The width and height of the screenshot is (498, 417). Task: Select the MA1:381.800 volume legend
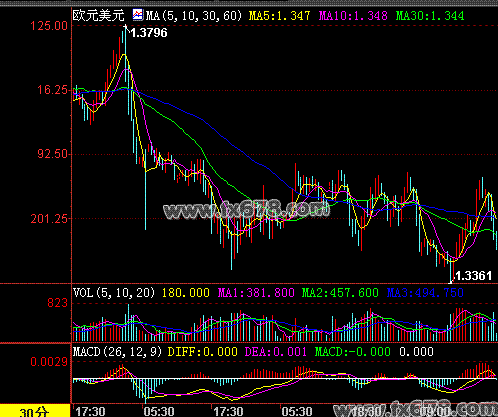tap(256, 293)
